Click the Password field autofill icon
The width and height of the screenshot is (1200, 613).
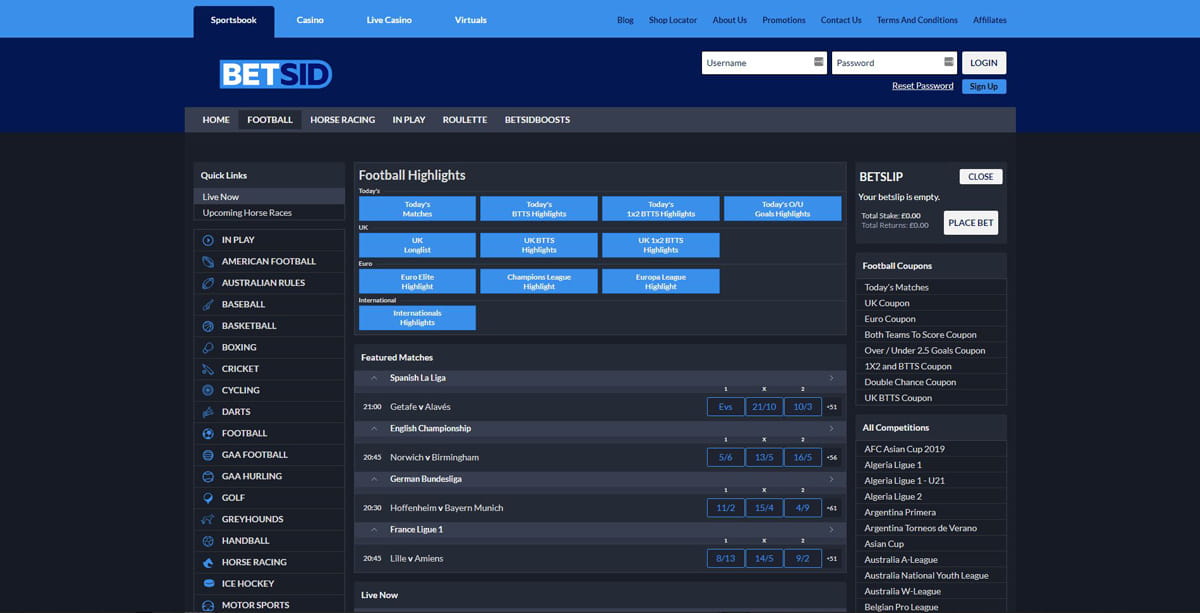pyautogui.click(x=948, y=62)
